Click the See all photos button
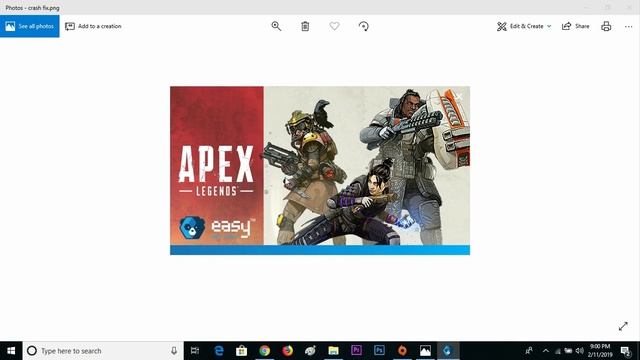This screenshot has width=640, height=360. pos(29,26)
